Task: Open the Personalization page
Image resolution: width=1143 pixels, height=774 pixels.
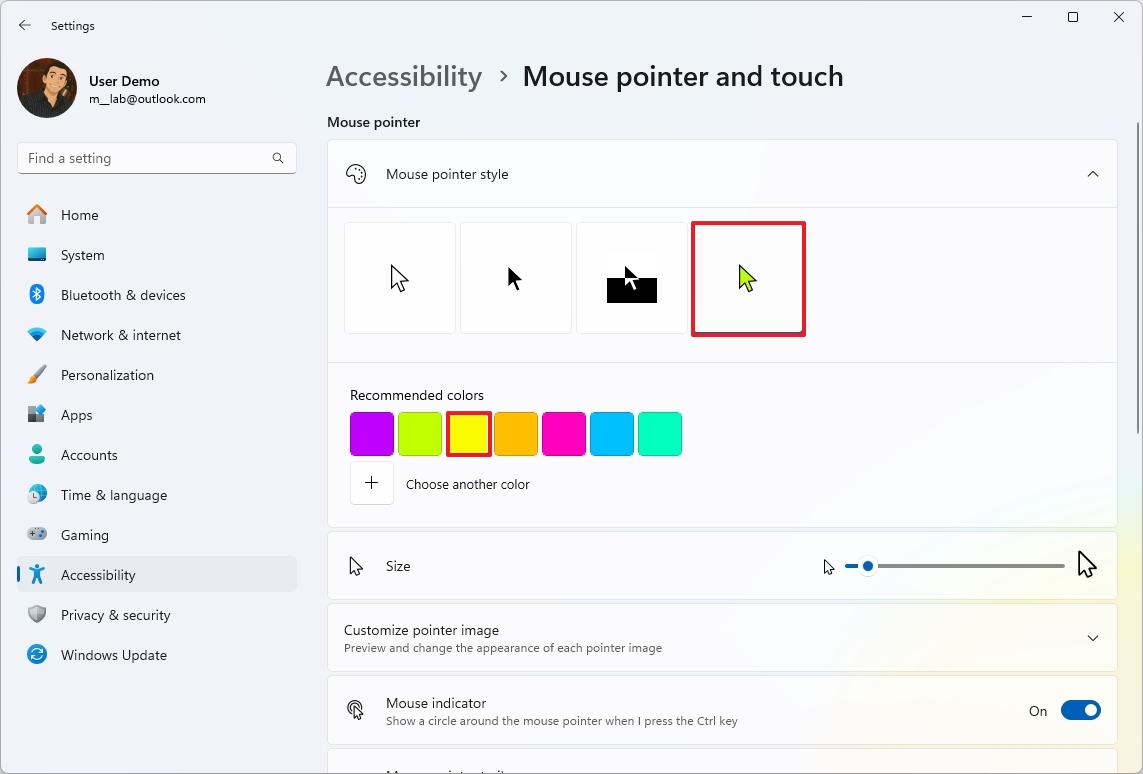Action: (x=107, y=375)
